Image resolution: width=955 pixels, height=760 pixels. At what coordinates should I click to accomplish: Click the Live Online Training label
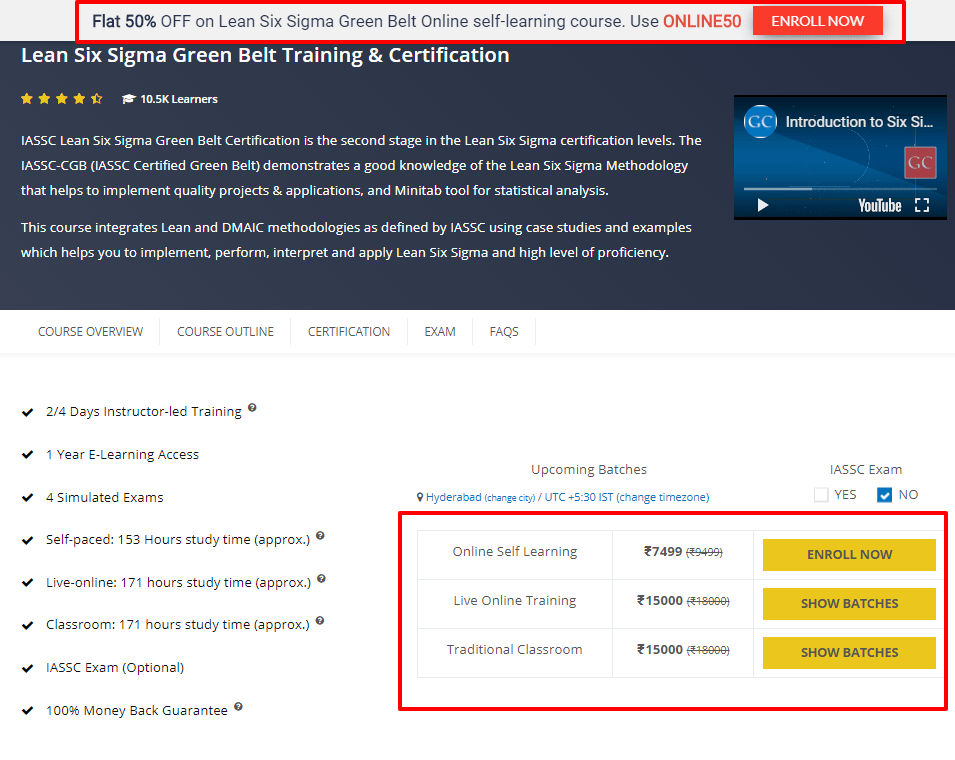515,600
